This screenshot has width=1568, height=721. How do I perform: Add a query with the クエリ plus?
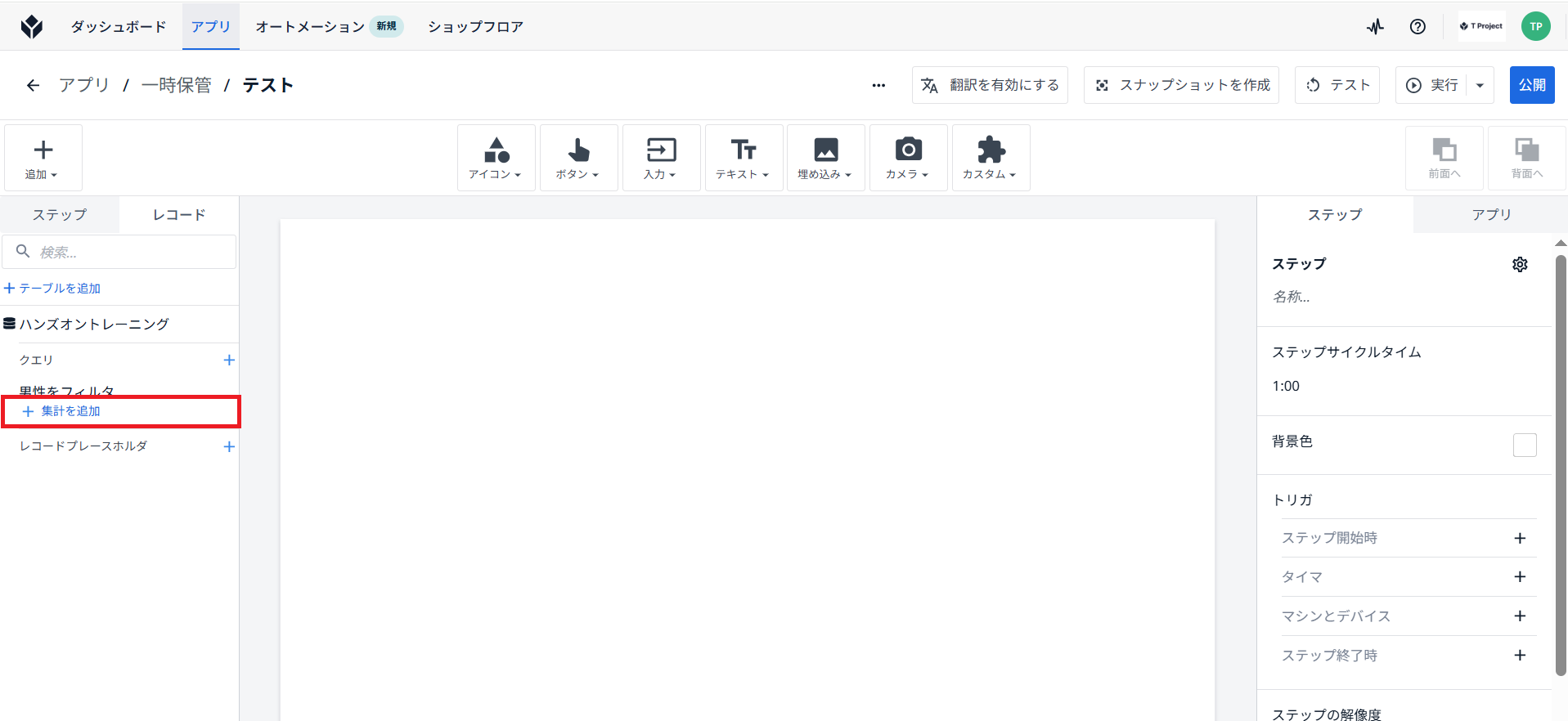pos(229,360)
